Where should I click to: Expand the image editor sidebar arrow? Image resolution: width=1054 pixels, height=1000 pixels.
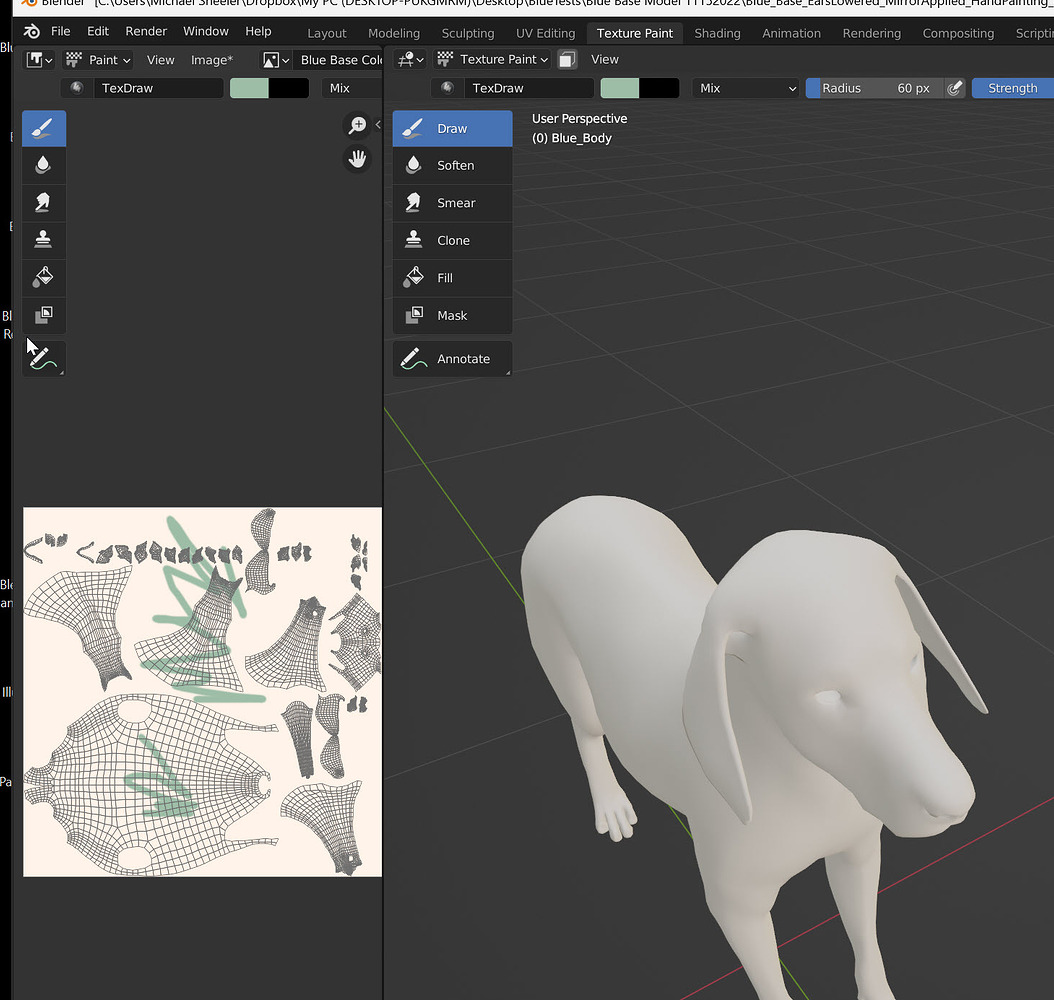click(378, 124)
